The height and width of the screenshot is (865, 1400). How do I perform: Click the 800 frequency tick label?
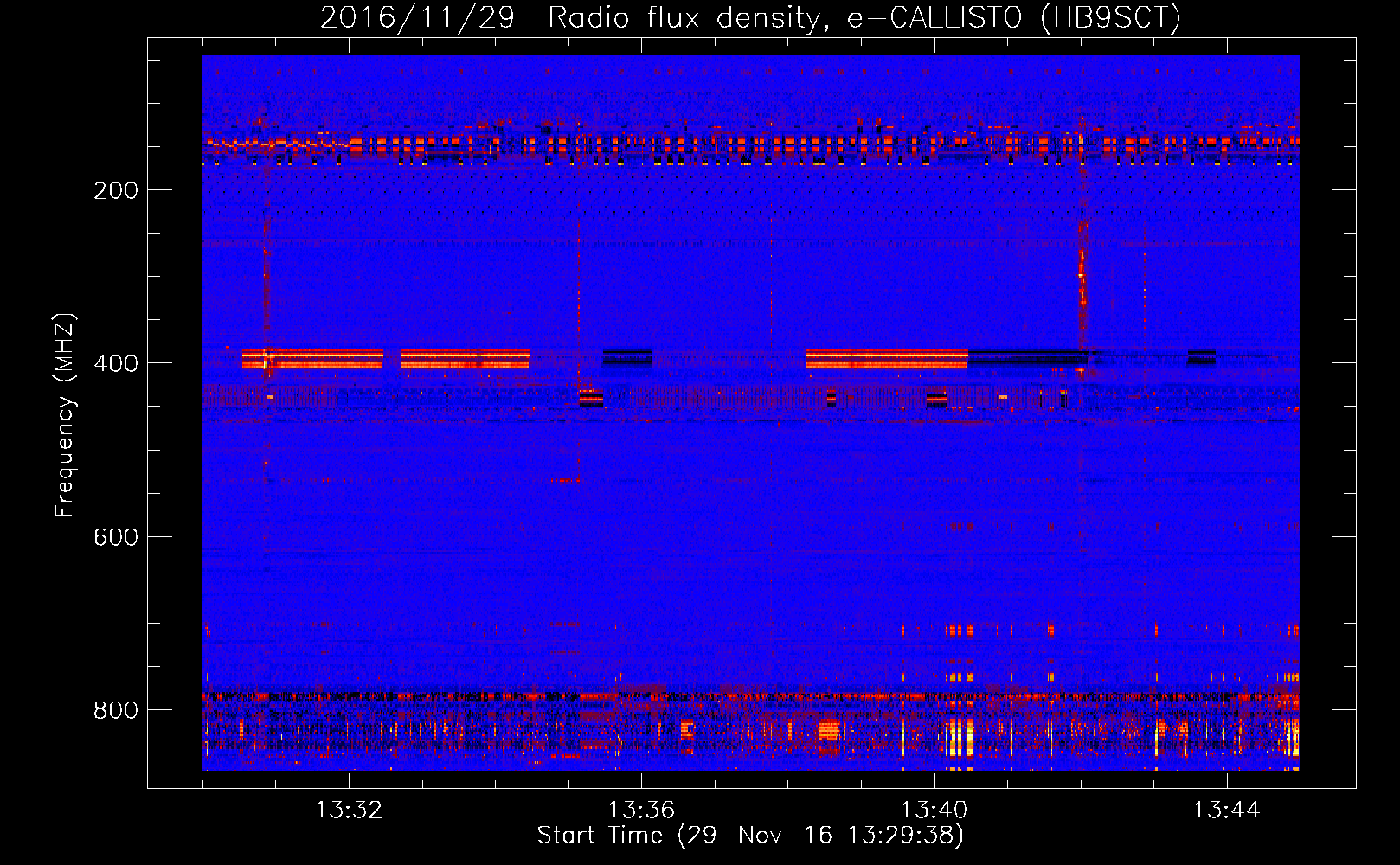116,710
